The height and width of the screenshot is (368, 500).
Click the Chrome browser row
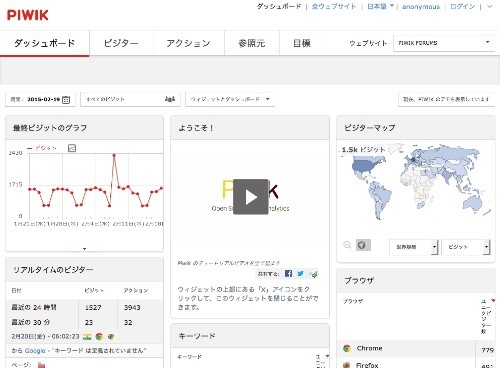[416, 349]
